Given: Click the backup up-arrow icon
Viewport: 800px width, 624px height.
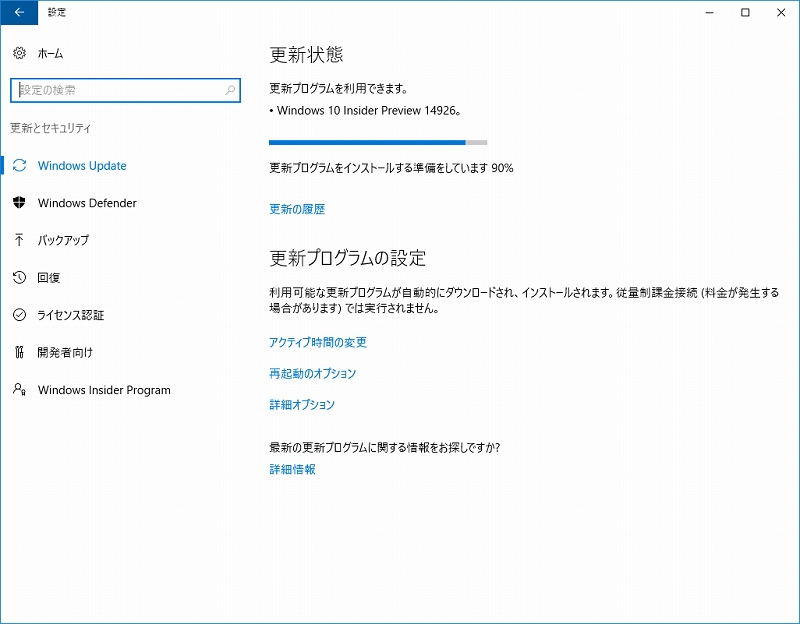Looking at the screenshot, I should coord(19,240).
